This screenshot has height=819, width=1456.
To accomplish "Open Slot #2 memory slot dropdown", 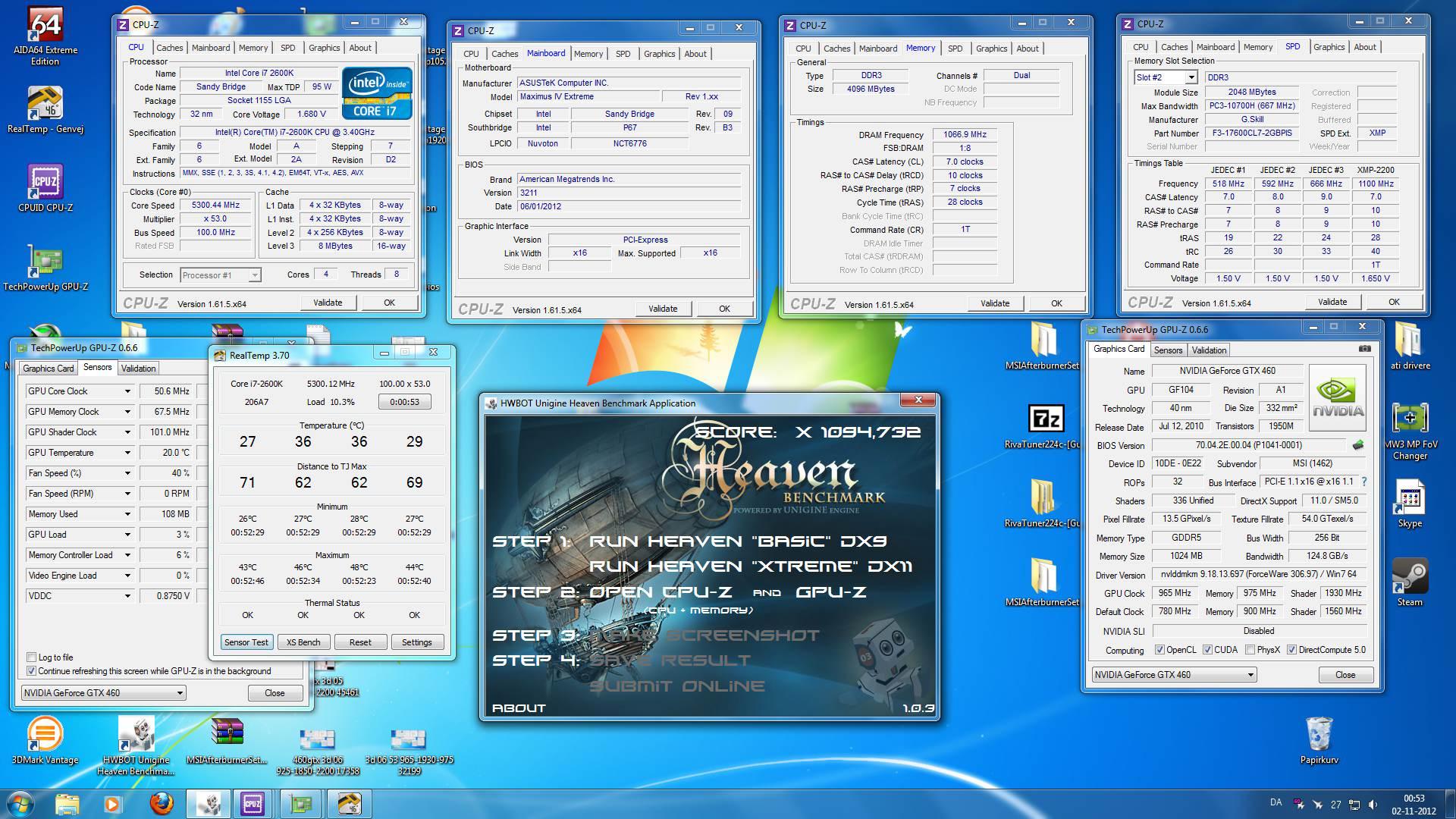I will click(x=1166, y=77).
